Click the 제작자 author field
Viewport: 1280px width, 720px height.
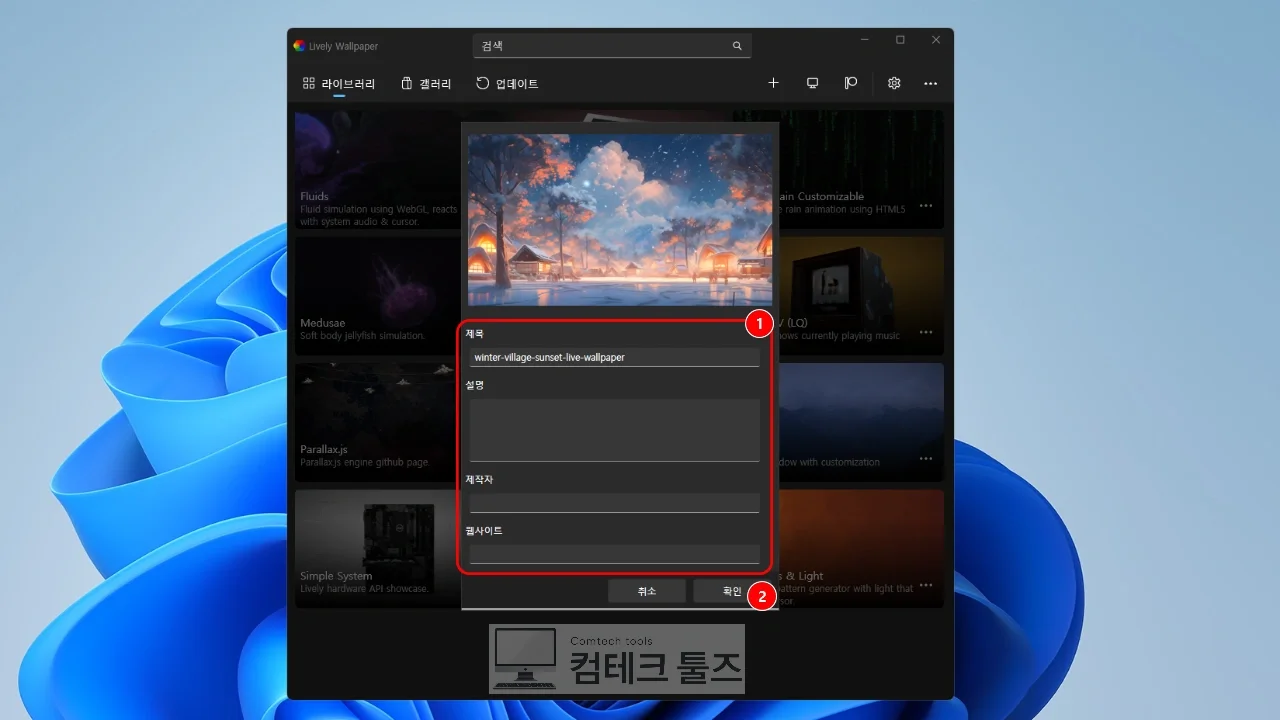(614, 503)
